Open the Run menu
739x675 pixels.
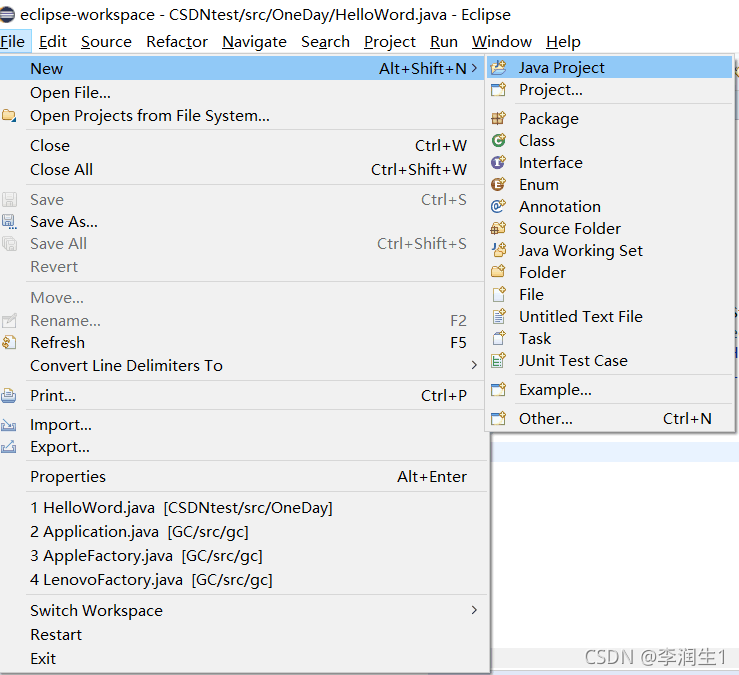[x=444, y=42]
